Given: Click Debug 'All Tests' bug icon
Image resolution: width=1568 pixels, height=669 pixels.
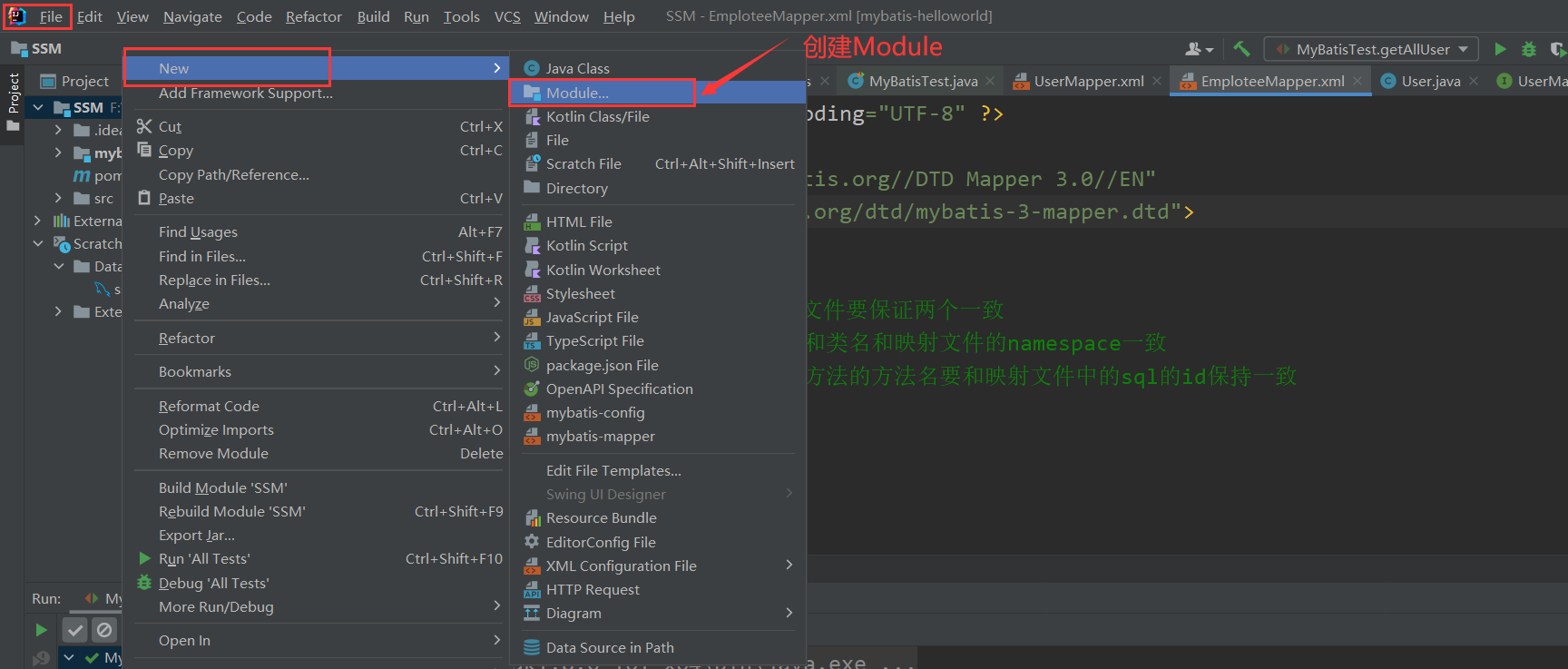Looking at the screenshot, I should pyautogui.click(x=144, y=583).
